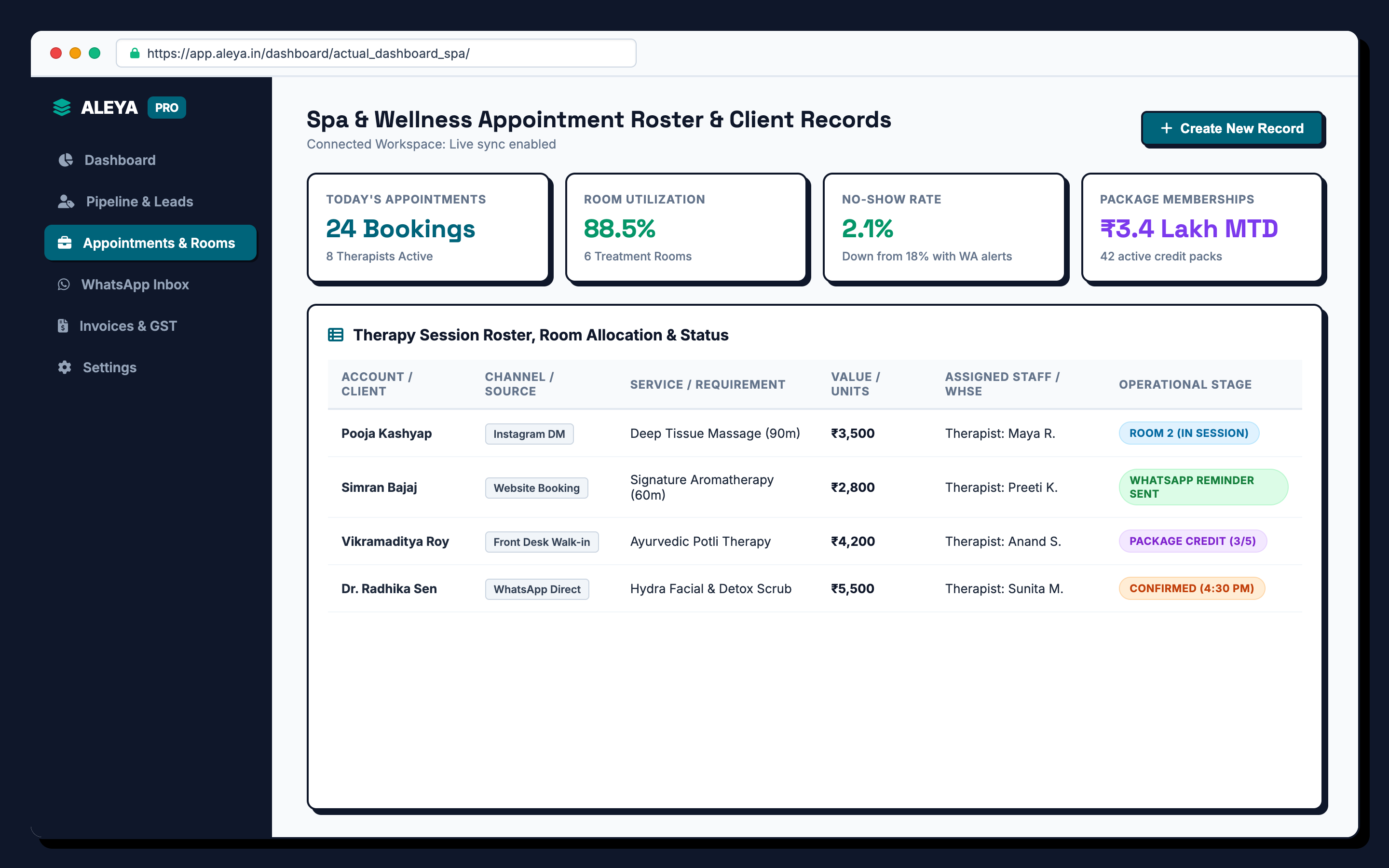Click the Instagram DM channel tag
This screenshot has height=868, width=1389.
529,434
